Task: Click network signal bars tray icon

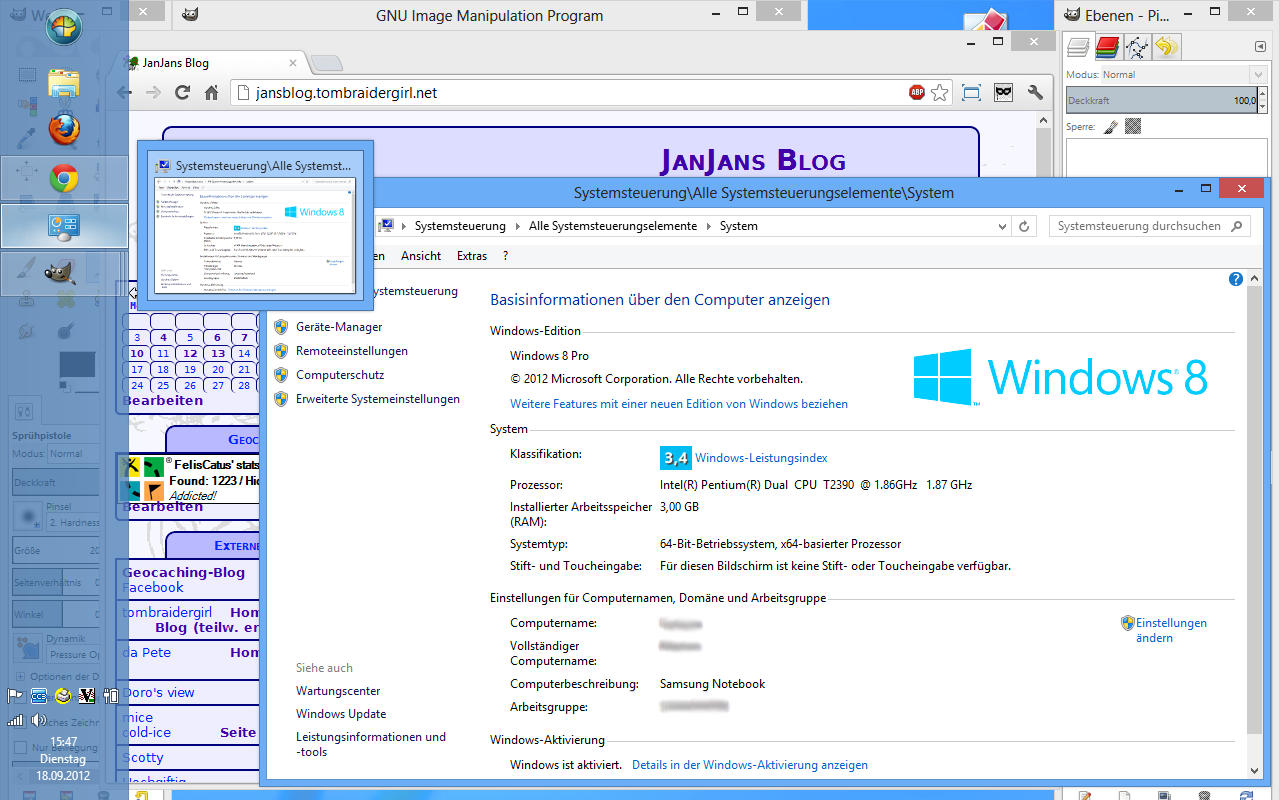Action: [16, 719]
